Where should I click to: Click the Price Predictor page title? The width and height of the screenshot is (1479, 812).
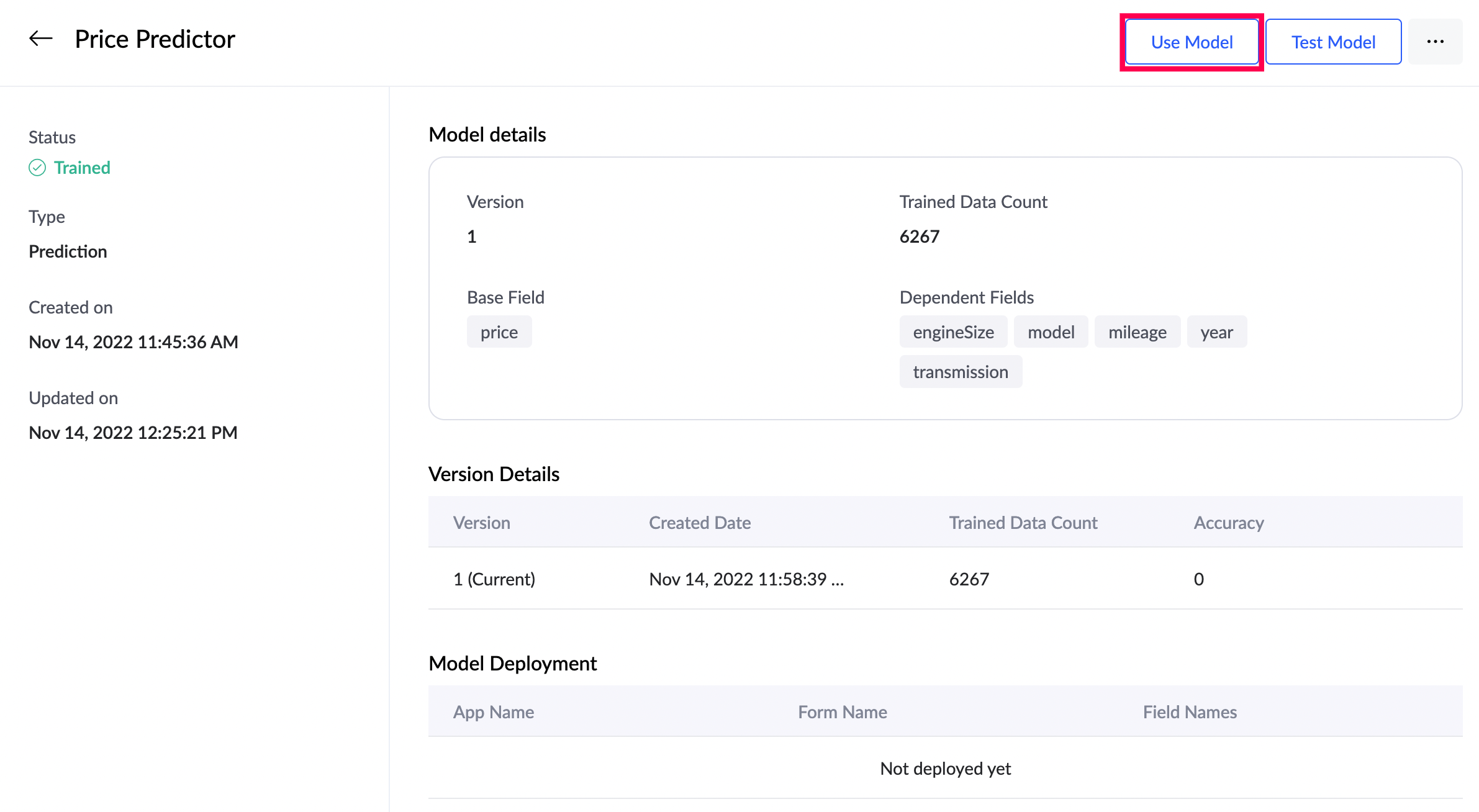(x=155, y=39)
